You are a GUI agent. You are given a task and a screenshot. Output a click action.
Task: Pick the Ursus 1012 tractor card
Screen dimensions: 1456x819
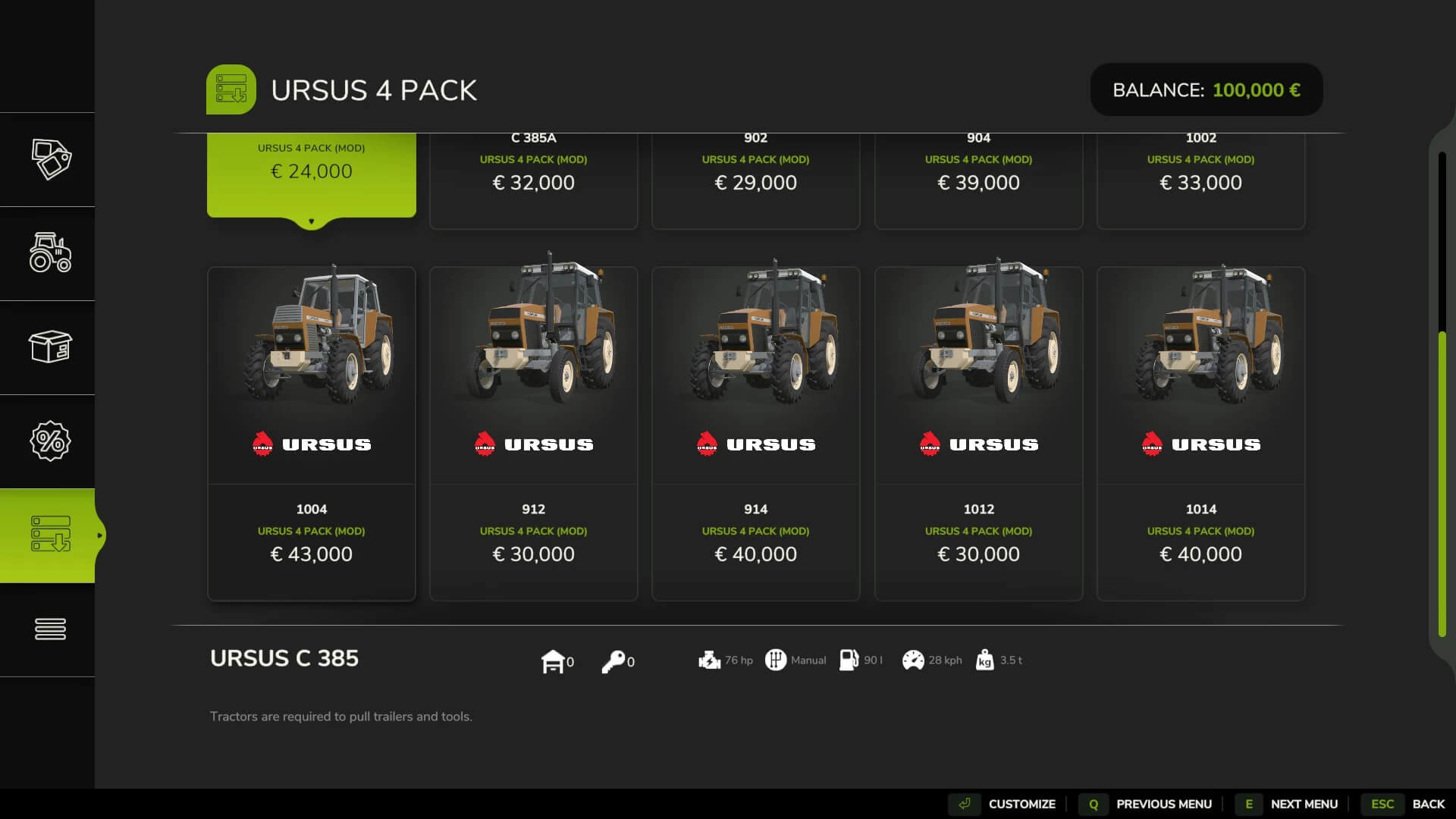pos(979,434)
